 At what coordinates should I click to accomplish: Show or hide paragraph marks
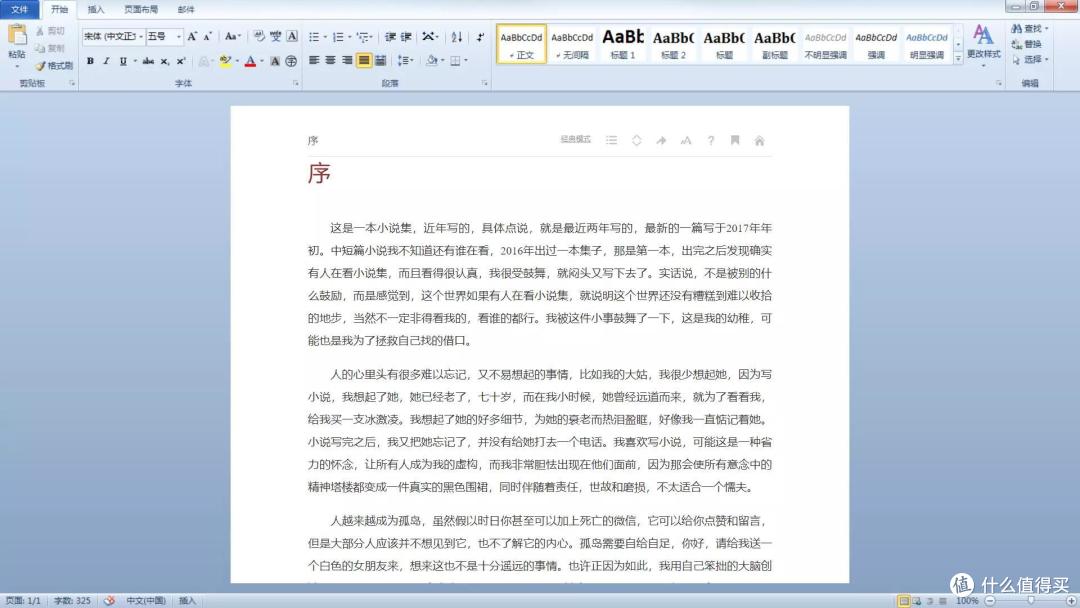[x=480, y=36]
